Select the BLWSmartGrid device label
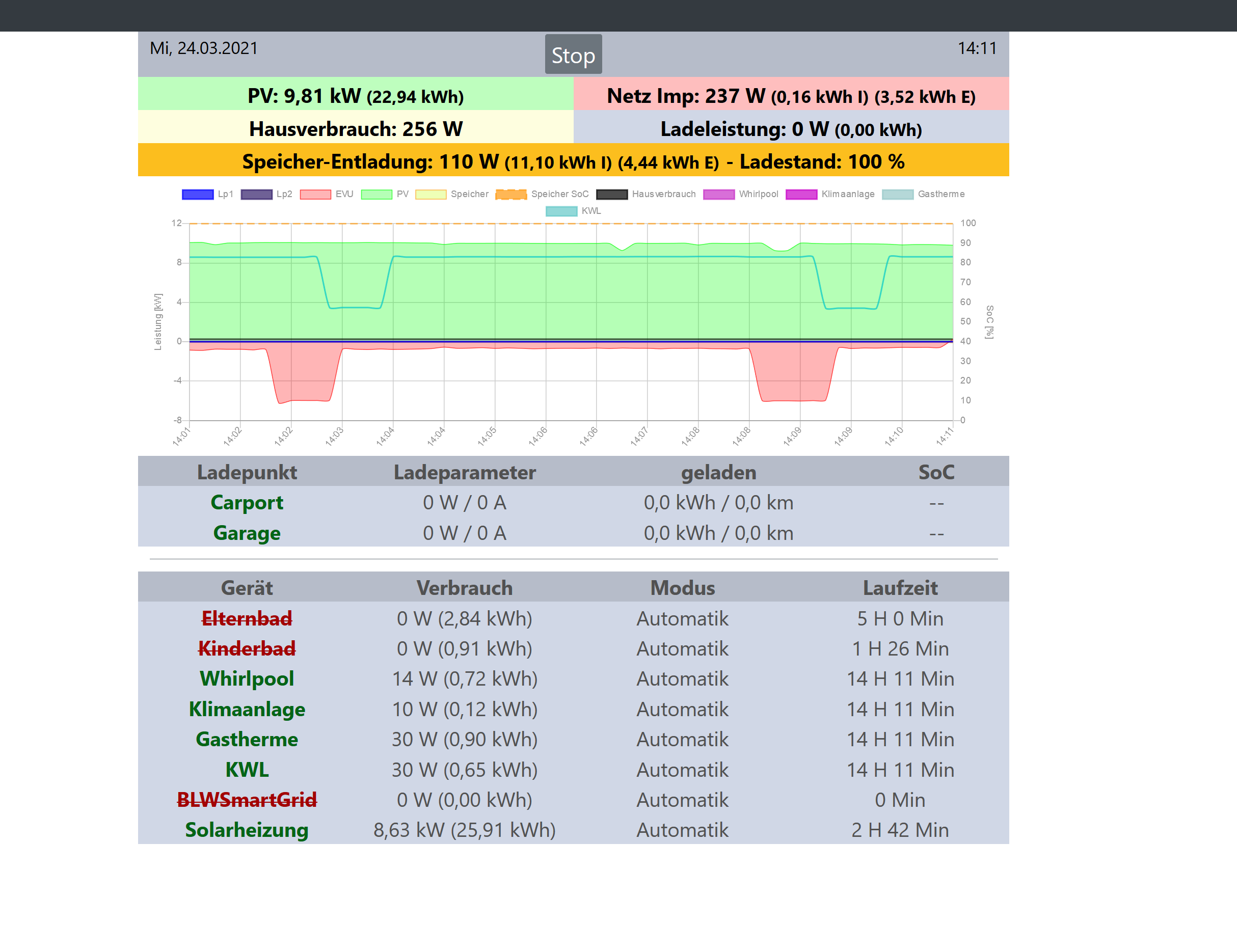The image size is (1237, 952). coord(247,800)
